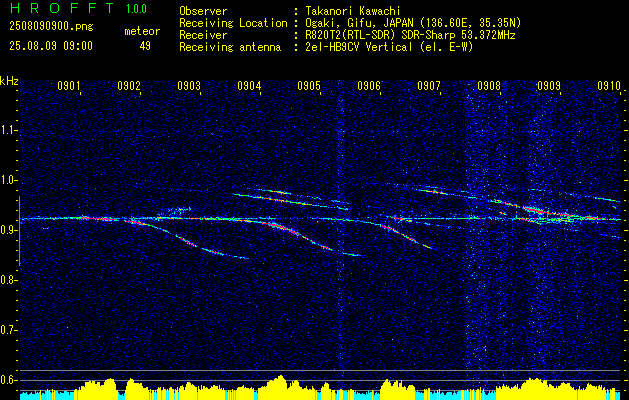This screenshot has height=400, width=629.
Task: Select the filename 2508090900.png
Action: [51, 27]
